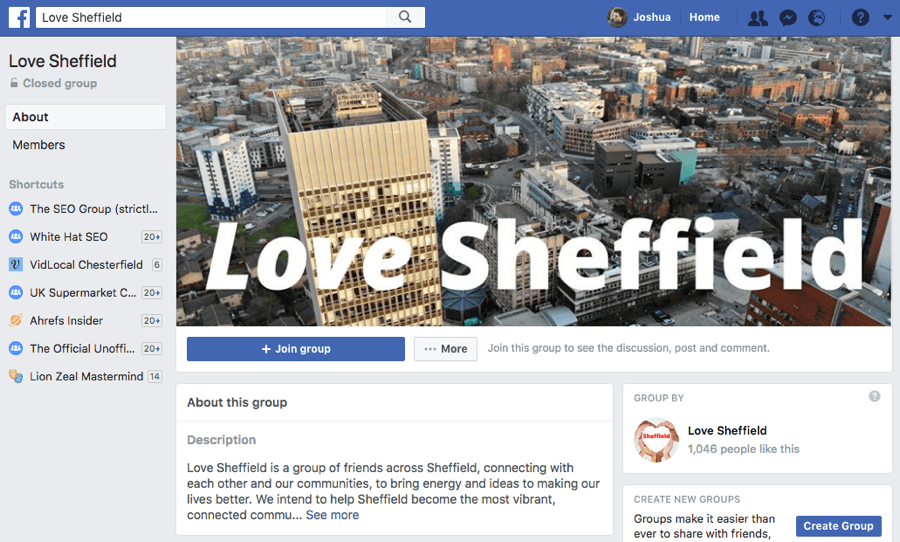Open the friend requests icon
Screen dimensions: 900x542
tap(758, 18)
